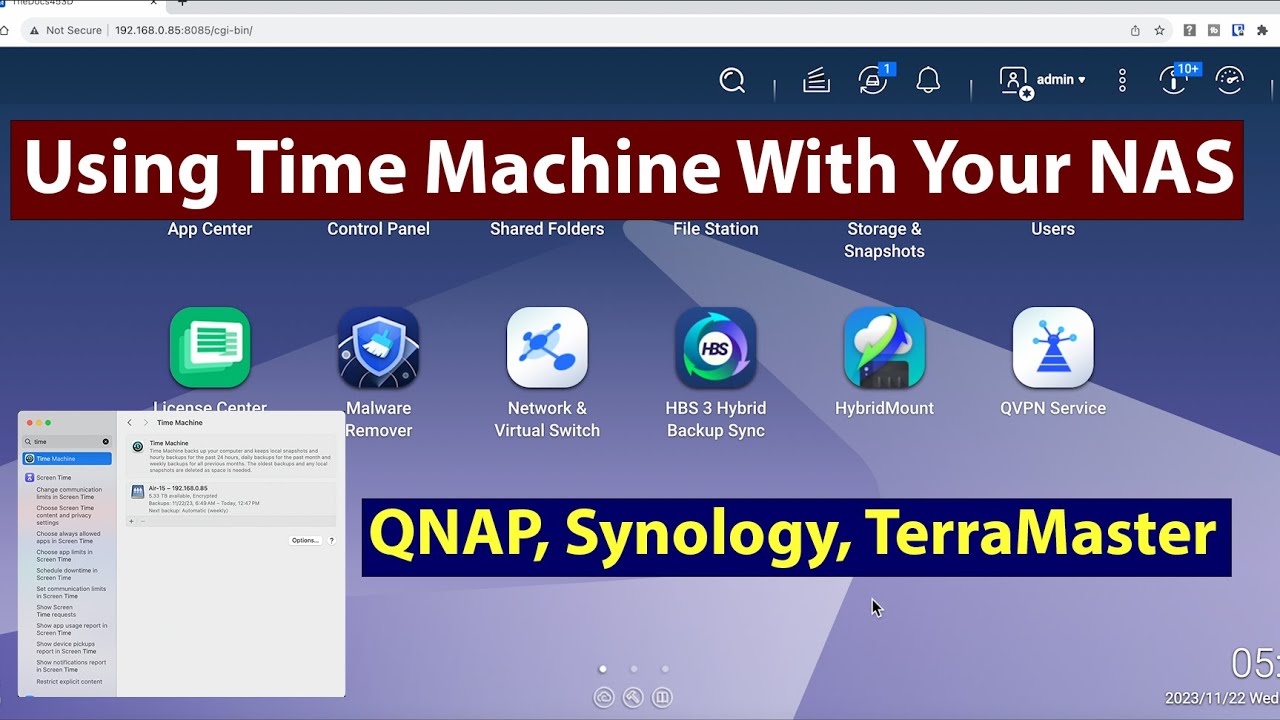This screenshot has height=720, width=1280.
Task: Click the admin user profile icon
Action: (1015, 81)
